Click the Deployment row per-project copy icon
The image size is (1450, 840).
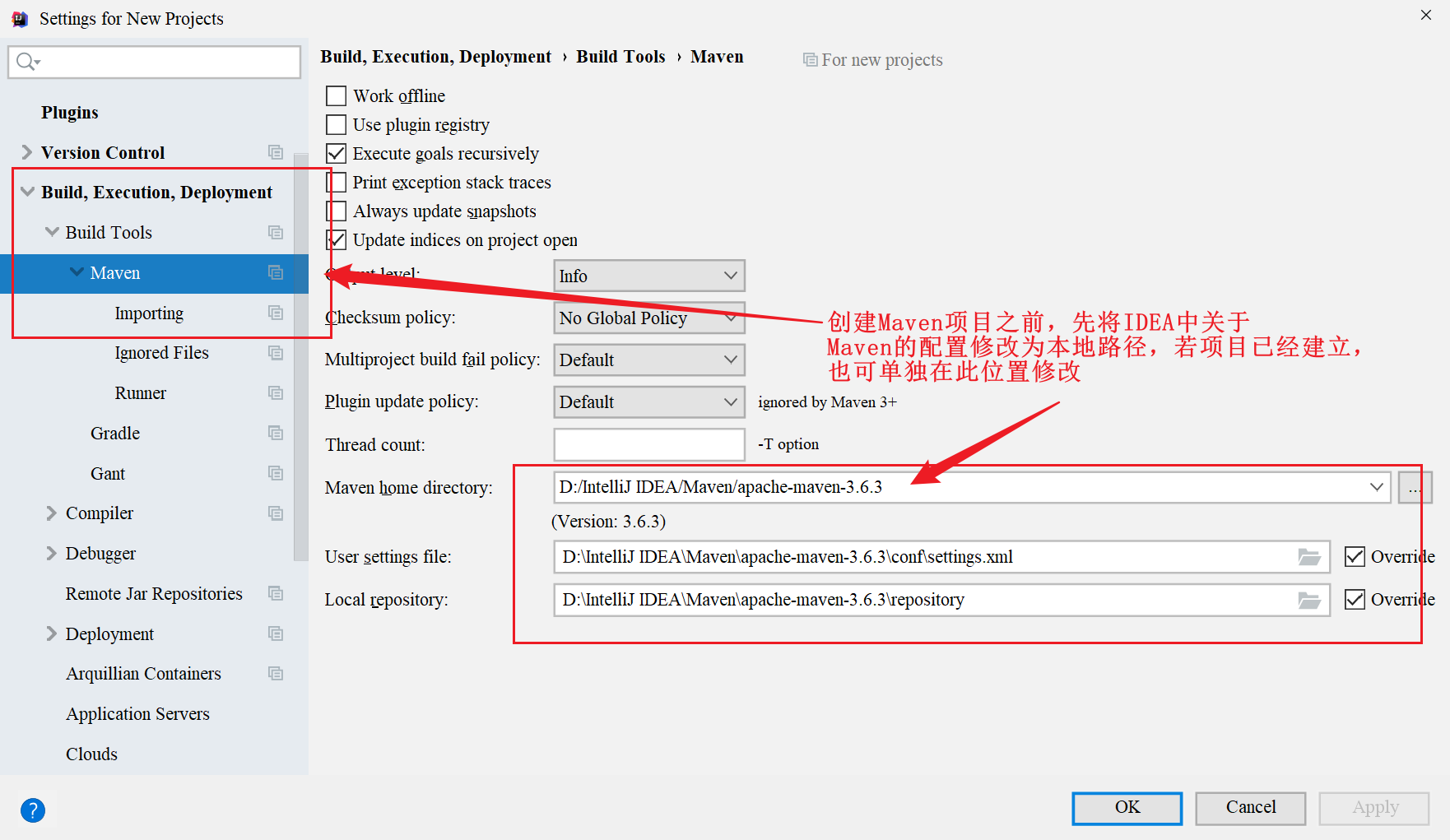[x=276, y=633]
